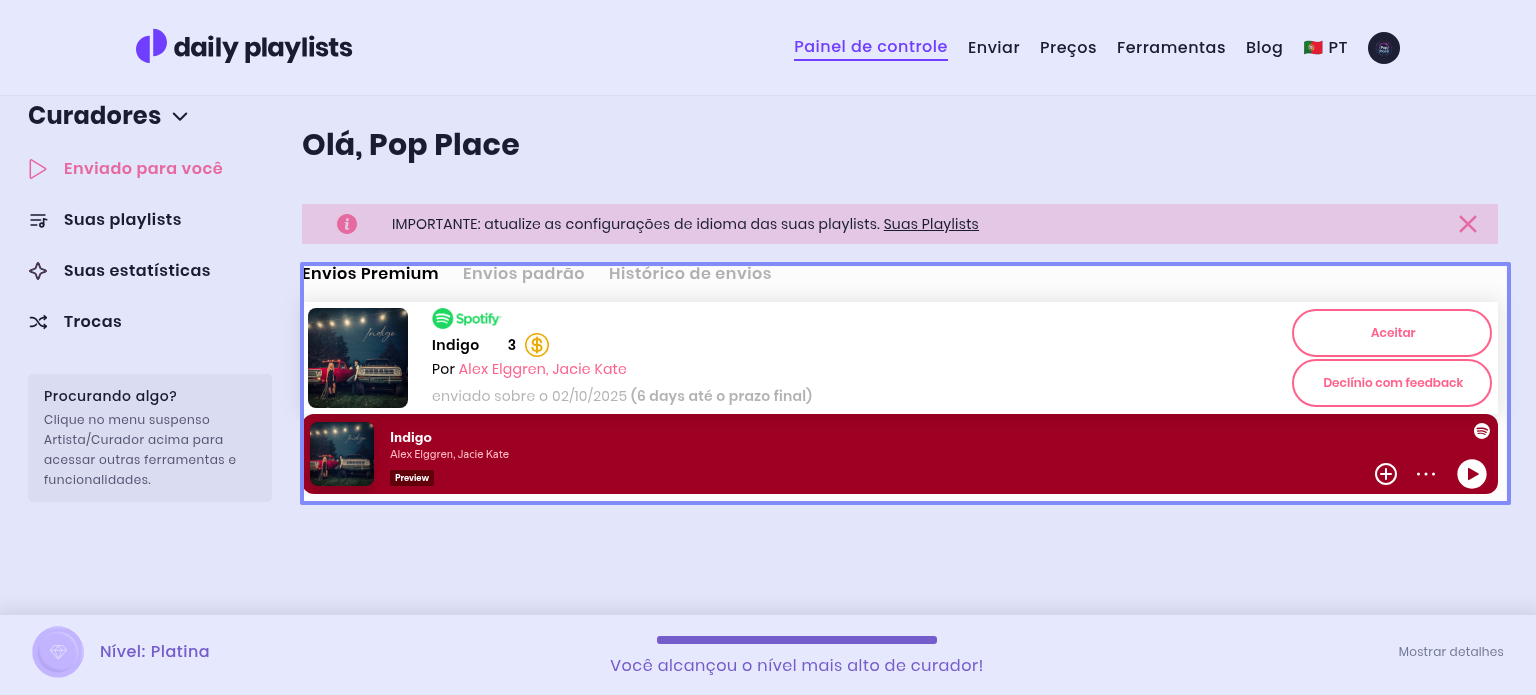Image resolution: width=1536 pixels, height=695 pixels.
Task: Click the Indigo album cover thumbnail
Action: pyautogui.click(x=358, y=358)
